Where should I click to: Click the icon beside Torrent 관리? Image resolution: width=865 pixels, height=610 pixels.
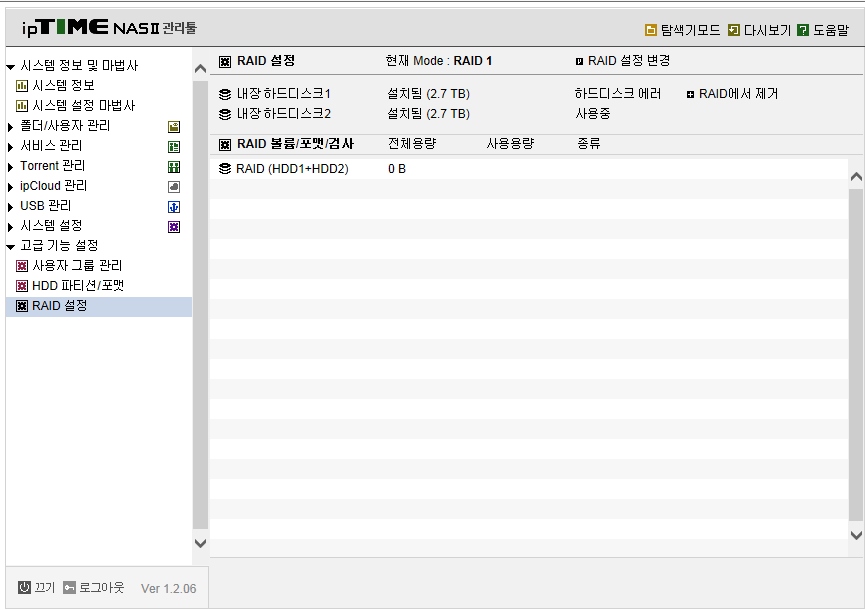(174, 167)
